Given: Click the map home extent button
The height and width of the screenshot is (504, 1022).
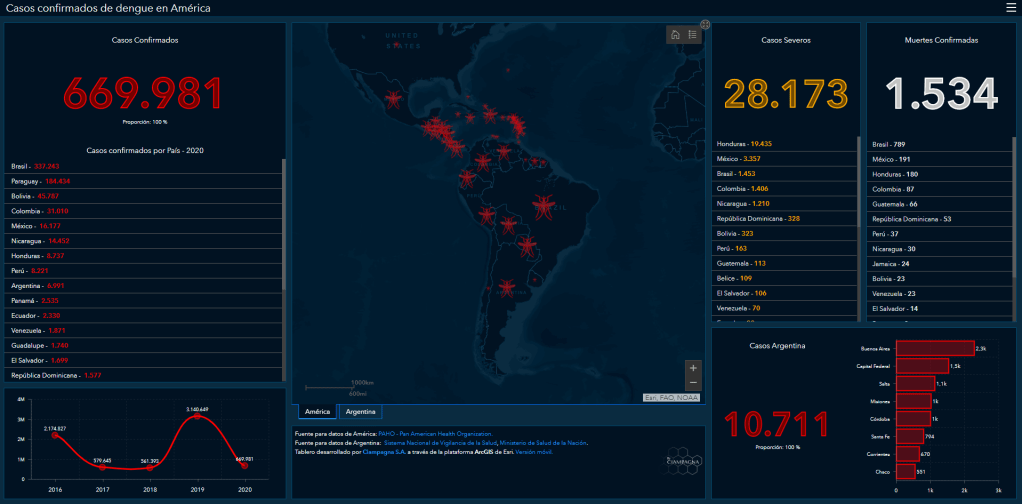Looking at the screenshot, I should click(x=676, y=34).
